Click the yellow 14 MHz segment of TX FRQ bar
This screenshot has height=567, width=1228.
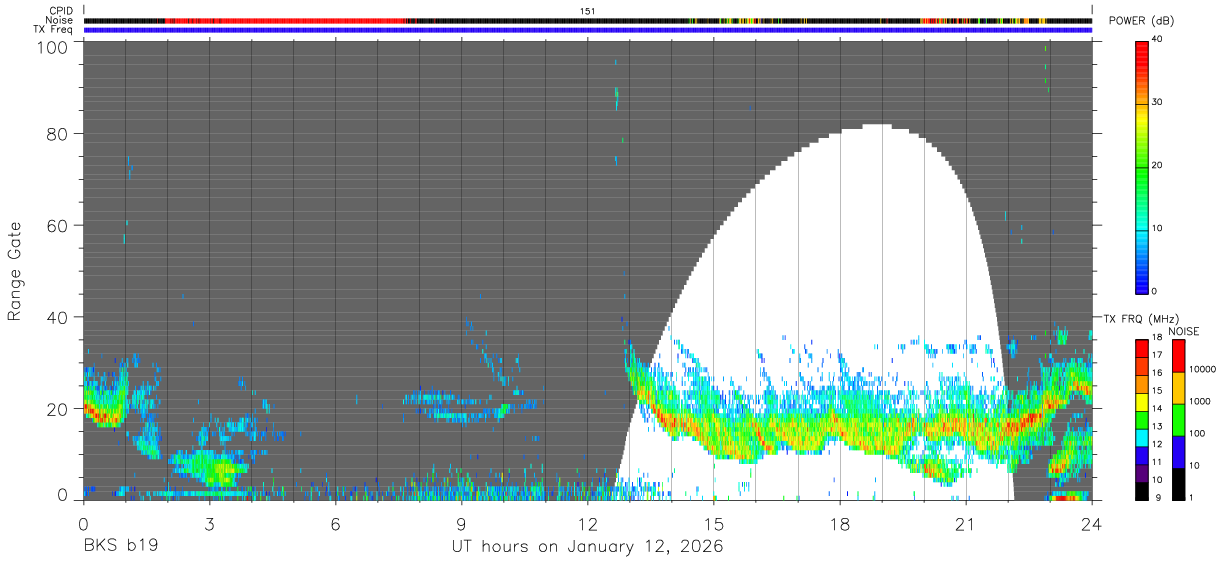pyautogui.click(x=1141, y=402)
